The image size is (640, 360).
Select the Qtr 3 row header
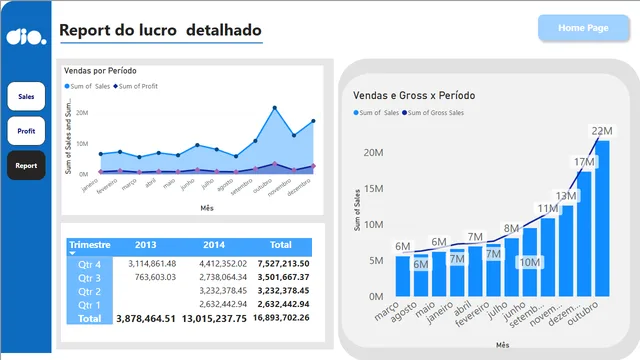coord(89,278)
